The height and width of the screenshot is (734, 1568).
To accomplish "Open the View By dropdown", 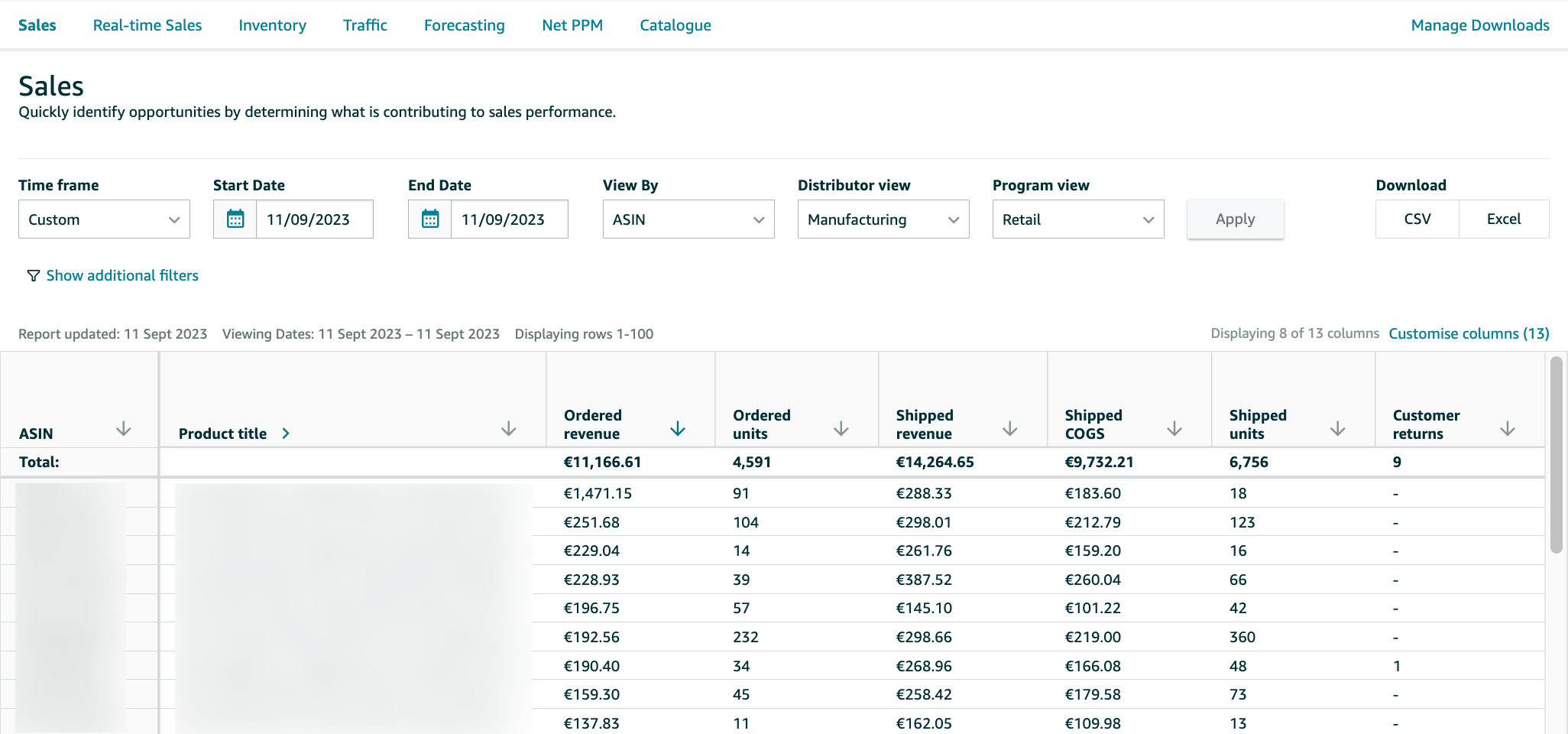I will (x=688, y=219).
